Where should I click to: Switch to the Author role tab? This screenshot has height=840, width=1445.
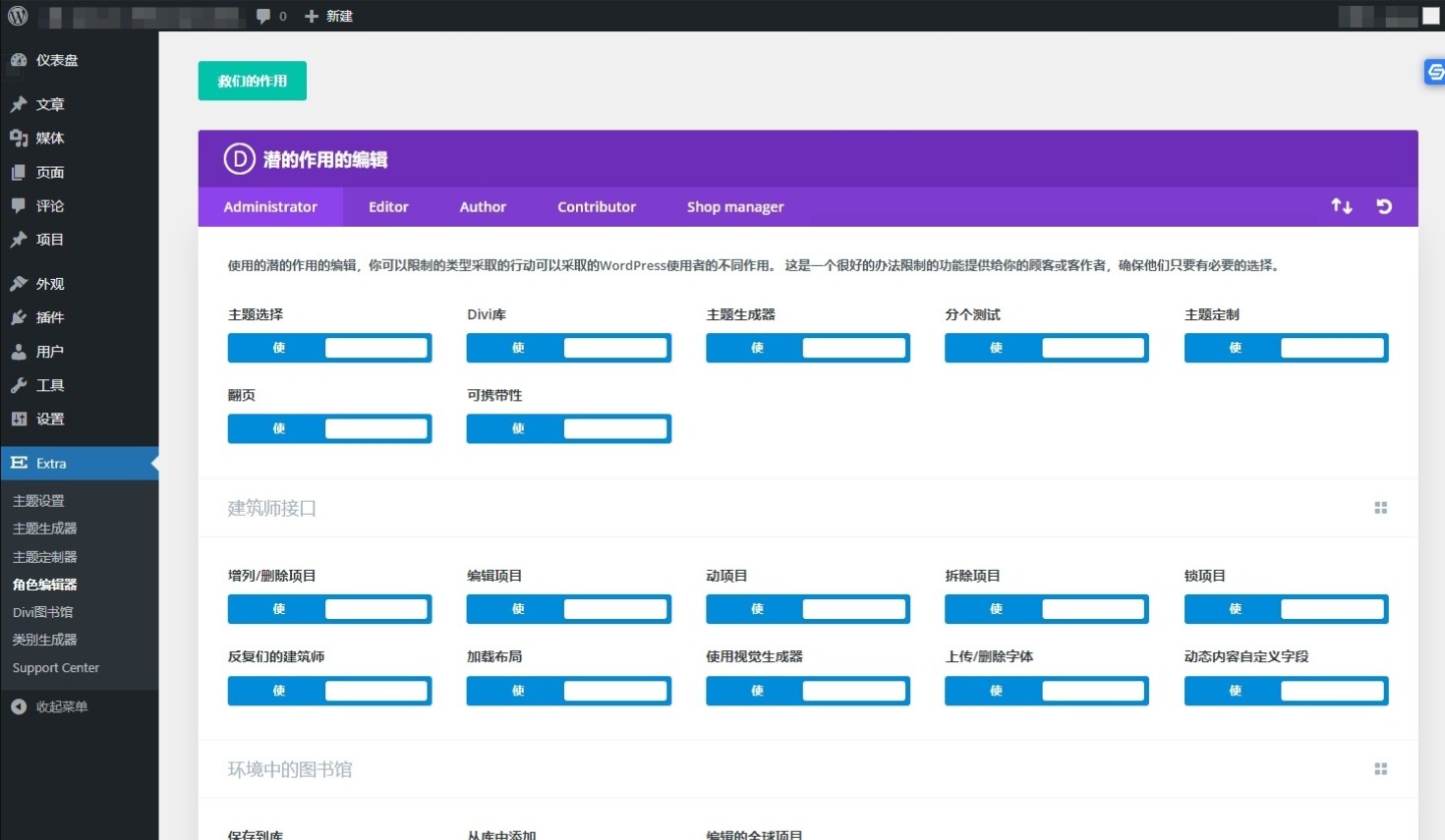(483, 207)
